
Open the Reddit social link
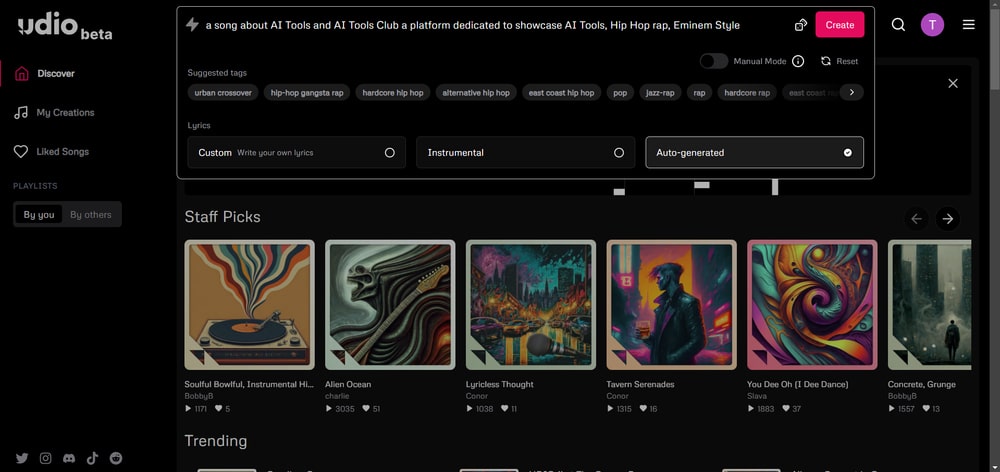coord(116,458)
